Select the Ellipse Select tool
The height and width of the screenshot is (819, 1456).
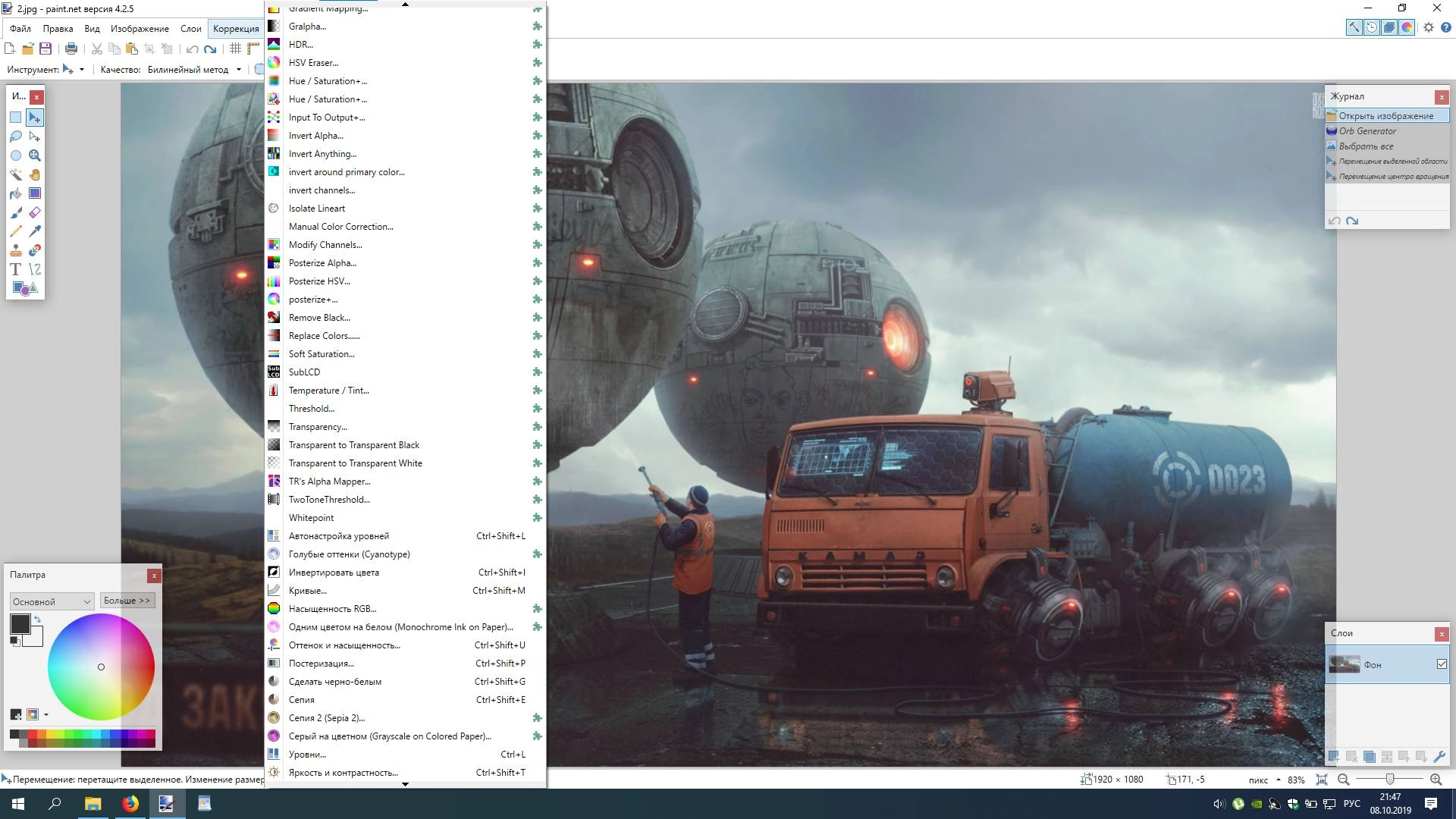pos(16,155)
